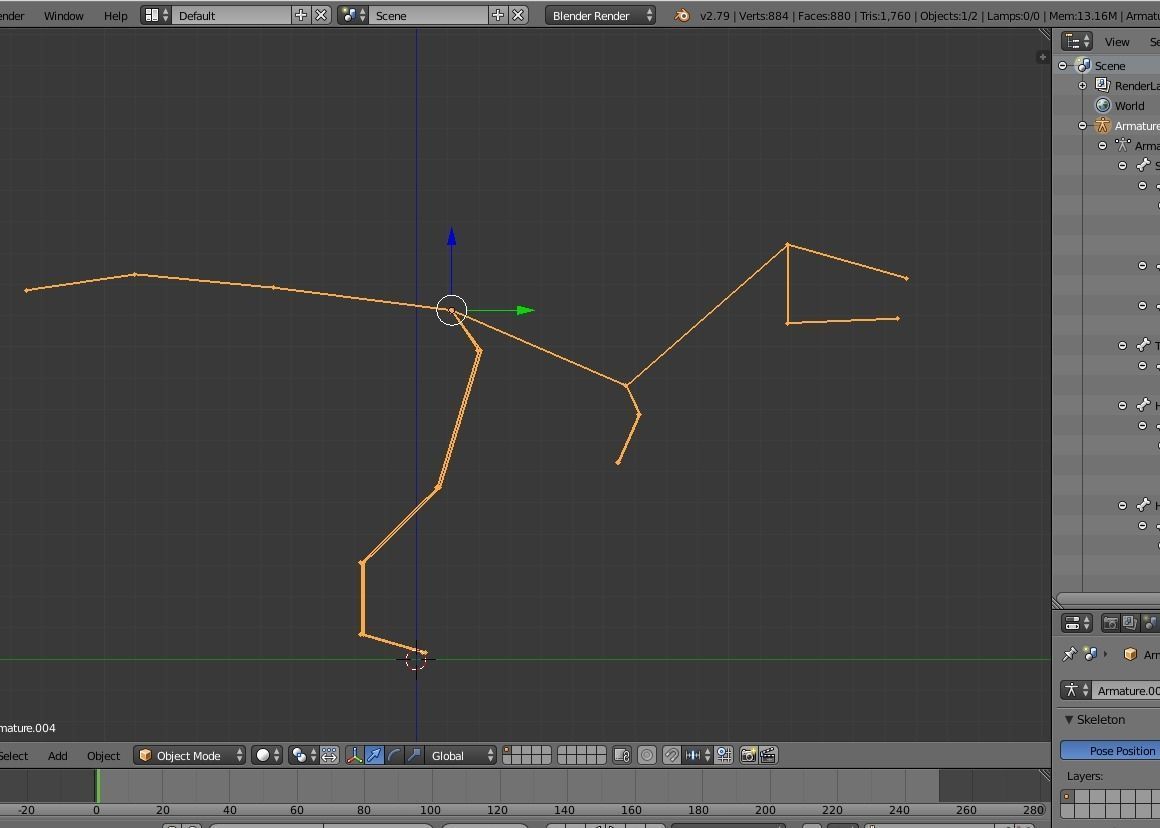Open the screen layout browser icon
The height and width of the screenshot is (828, 1160).
[156, 16]
